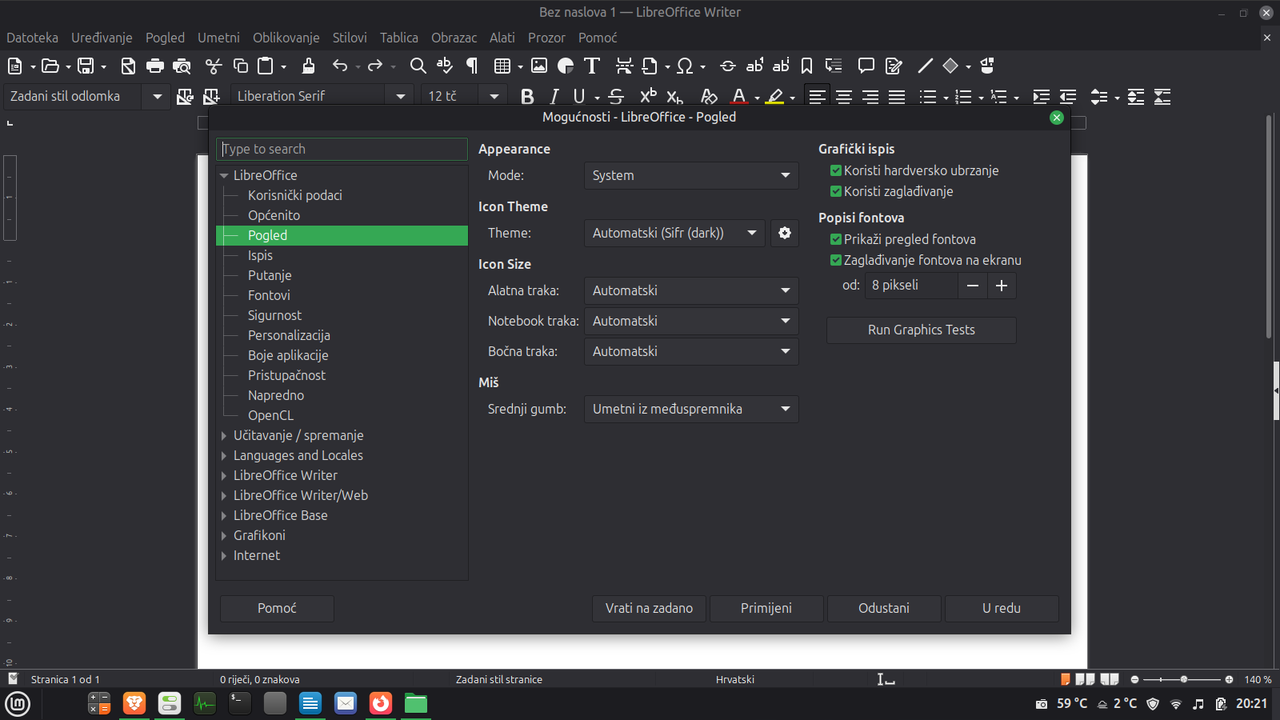This screenshot has width=1280, height=720.
Task: Open the Icon Theme dropdown
Action: click(x=674, y=233)
